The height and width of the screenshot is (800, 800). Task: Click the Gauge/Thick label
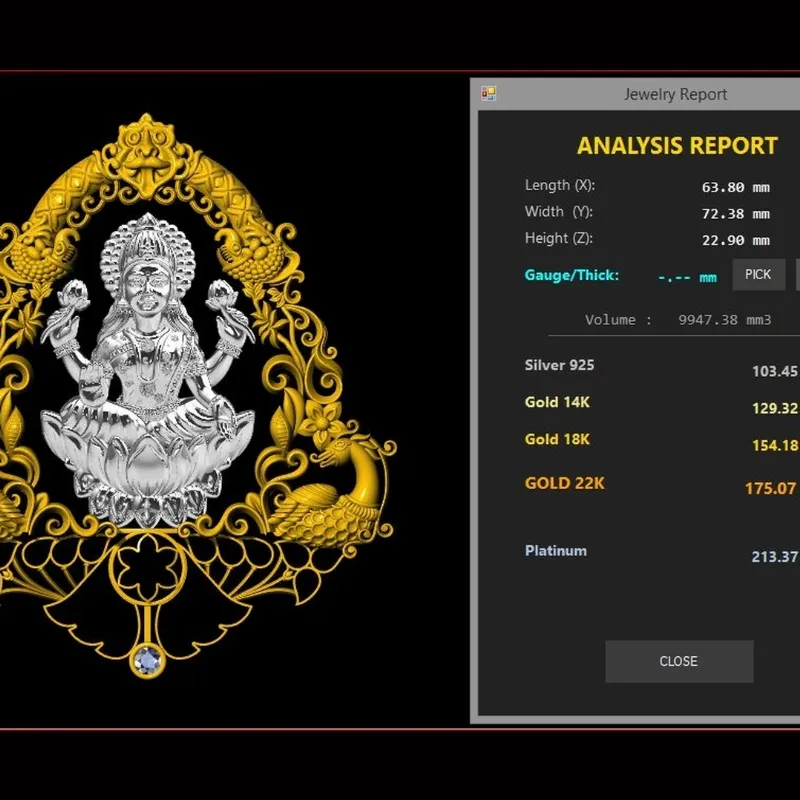click(571, 275)
